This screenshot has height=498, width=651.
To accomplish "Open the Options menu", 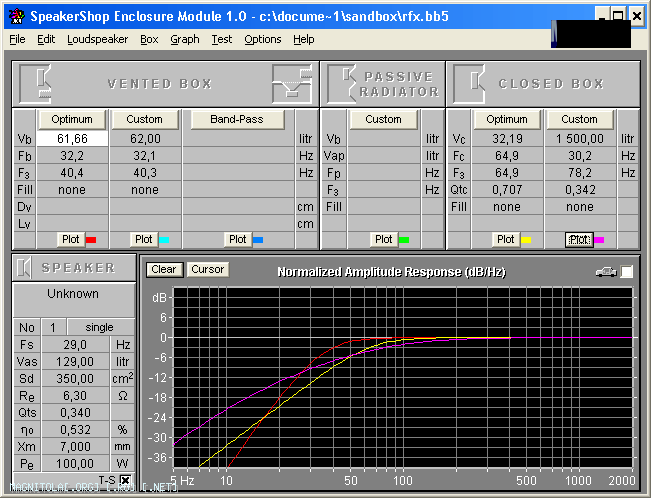I will (x=262, y=39).
